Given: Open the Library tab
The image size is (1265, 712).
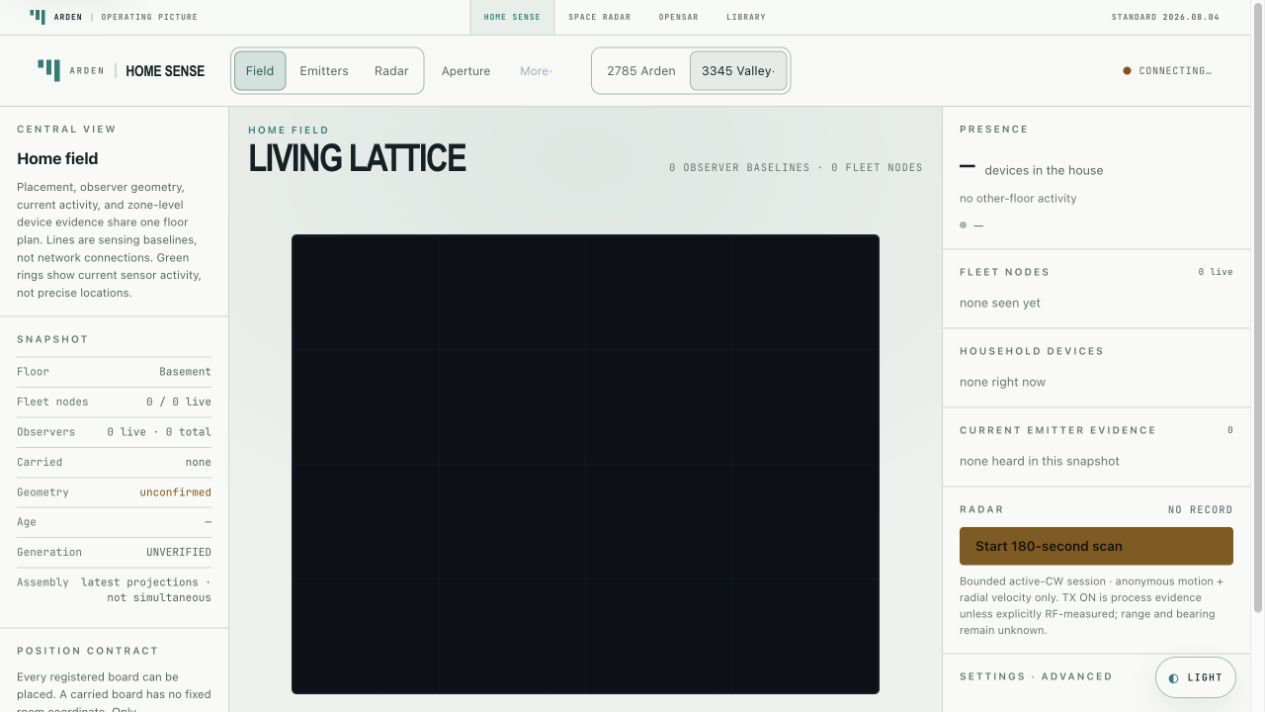Looking at the screenshot, I should [746, 17].
